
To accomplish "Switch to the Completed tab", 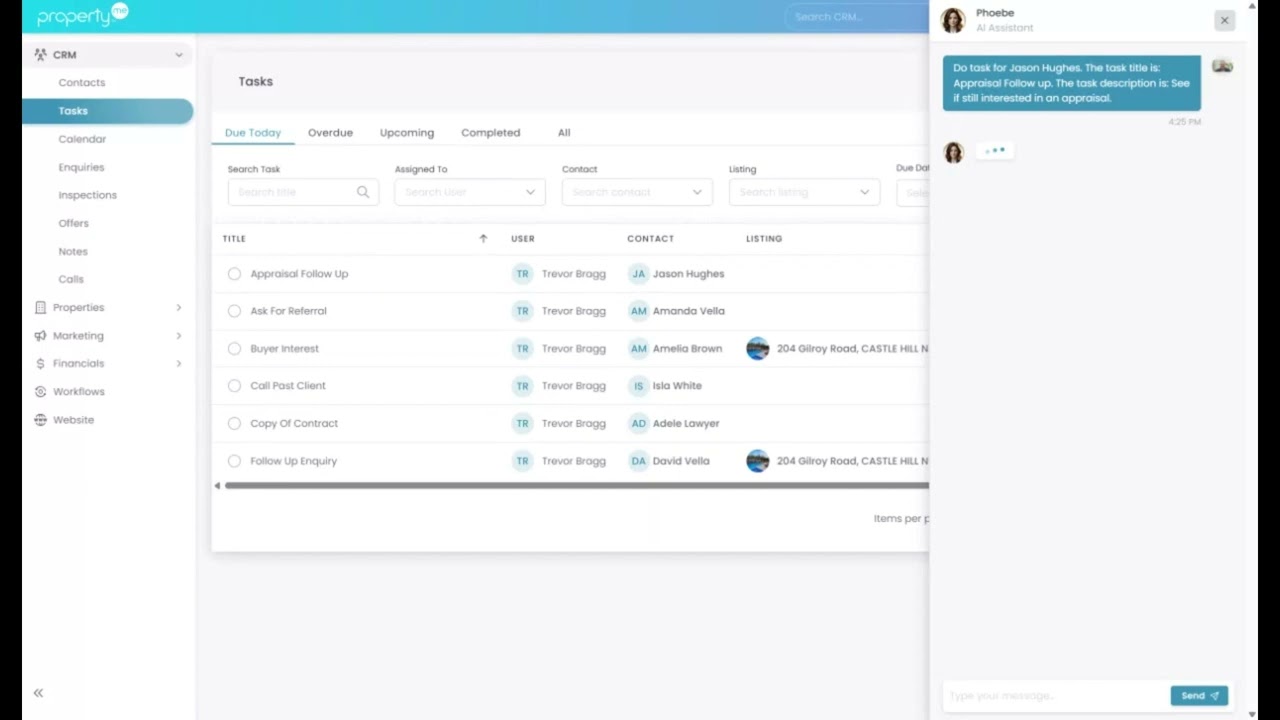I will tap(490, 133).
